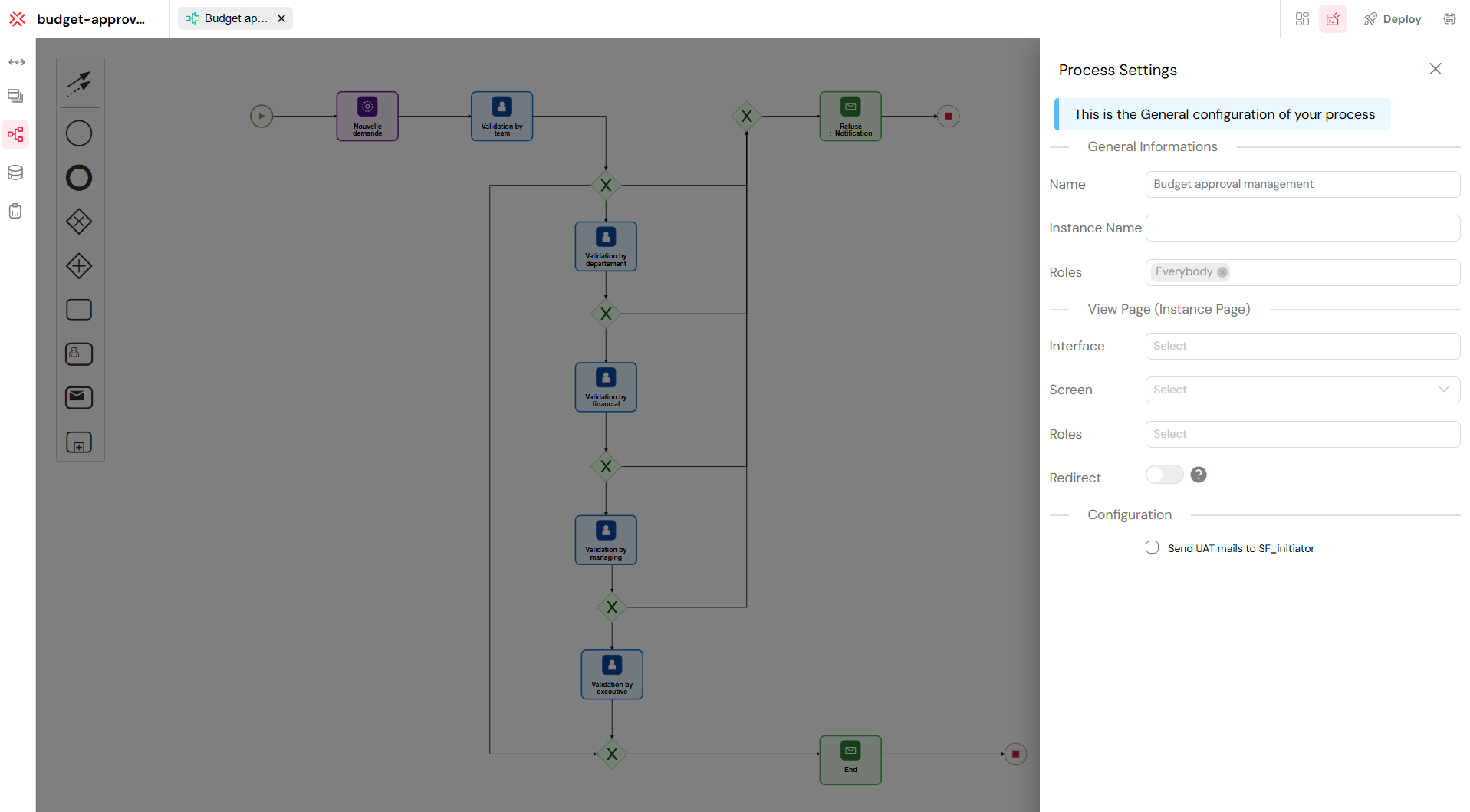
Task: Open the app grid menu near Deploy
Action: click(x=1301, y=18)
